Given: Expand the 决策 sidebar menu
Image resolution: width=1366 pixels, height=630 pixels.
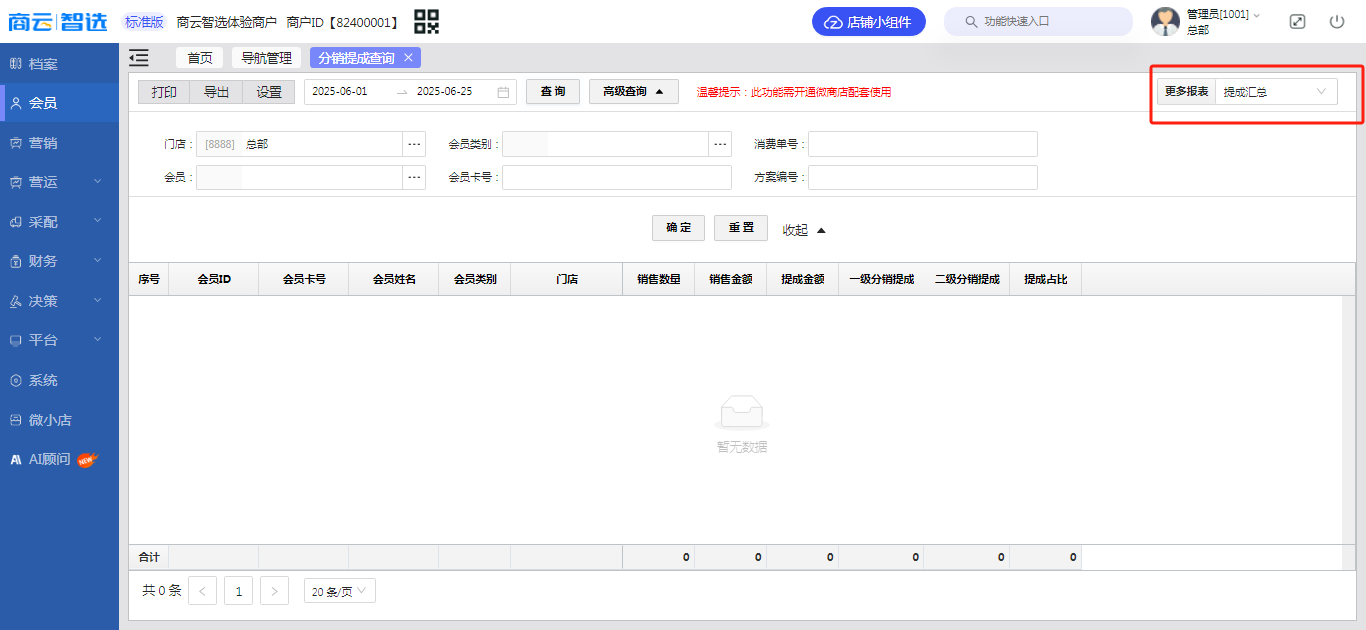Looking at the screenshot, I should pos(59,301).
